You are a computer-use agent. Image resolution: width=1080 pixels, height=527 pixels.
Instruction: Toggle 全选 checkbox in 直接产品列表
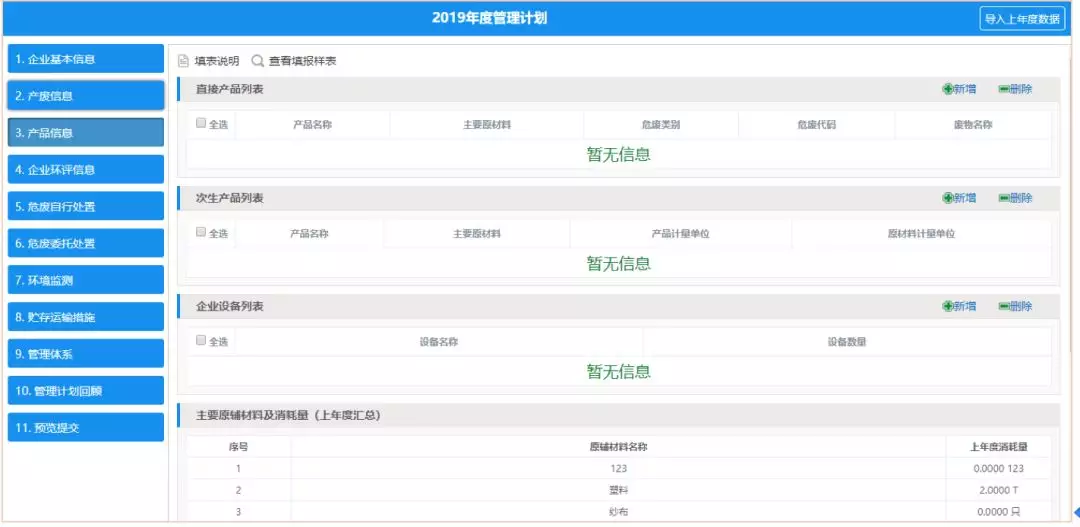point(201,123)
